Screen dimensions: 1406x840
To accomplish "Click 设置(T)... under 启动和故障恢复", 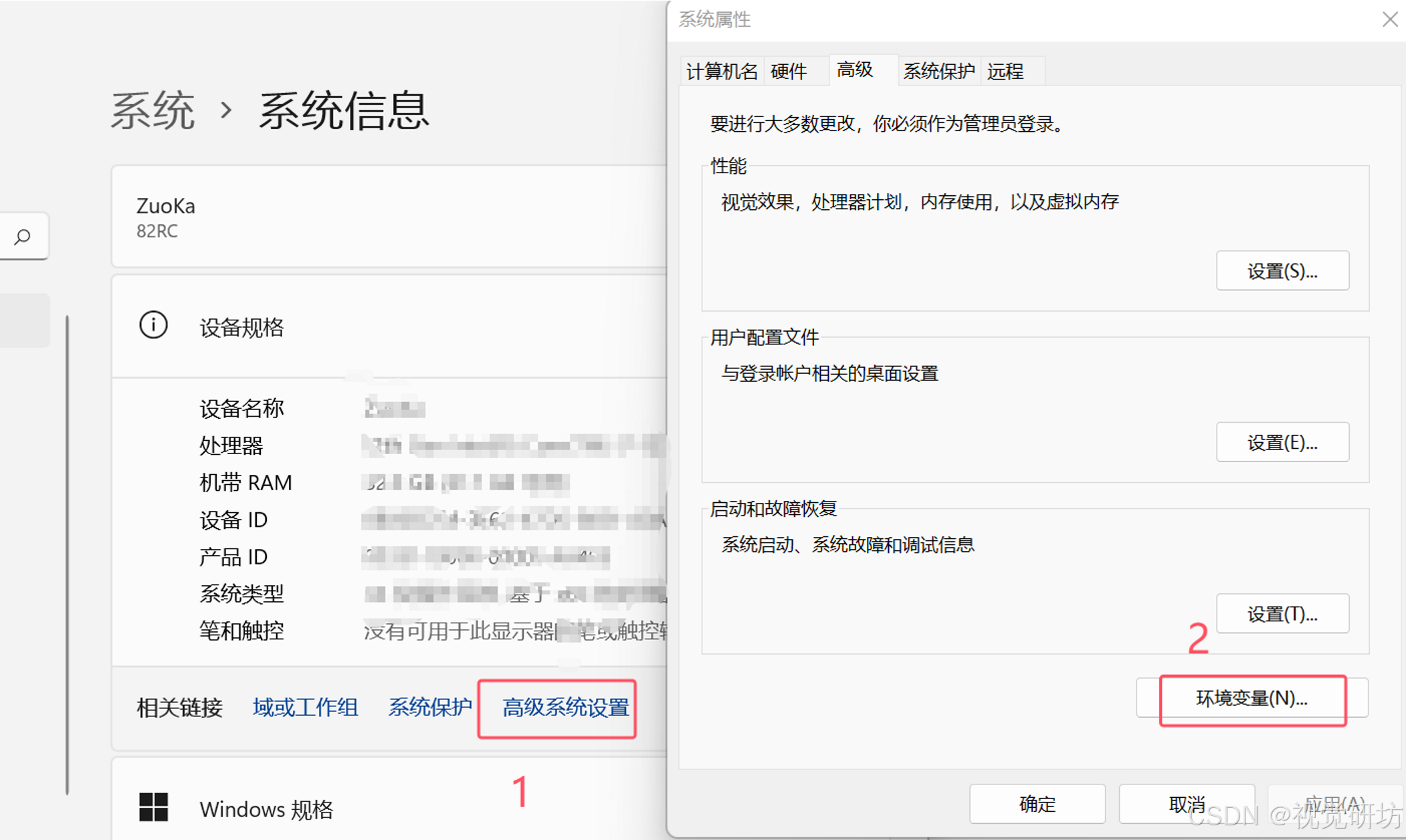I will pyautogui.click(x=1282, y=613).
